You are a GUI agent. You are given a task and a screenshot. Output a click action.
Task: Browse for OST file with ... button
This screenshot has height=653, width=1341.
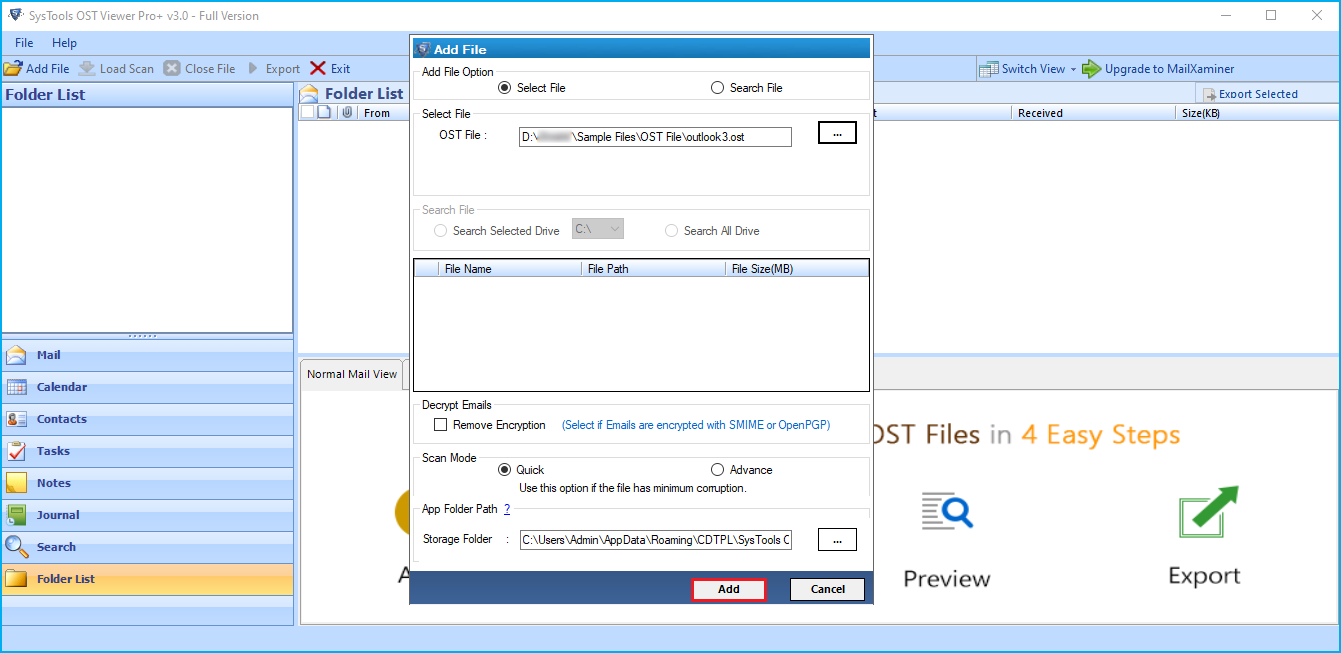pyautogui.click(x=837, y=133)
